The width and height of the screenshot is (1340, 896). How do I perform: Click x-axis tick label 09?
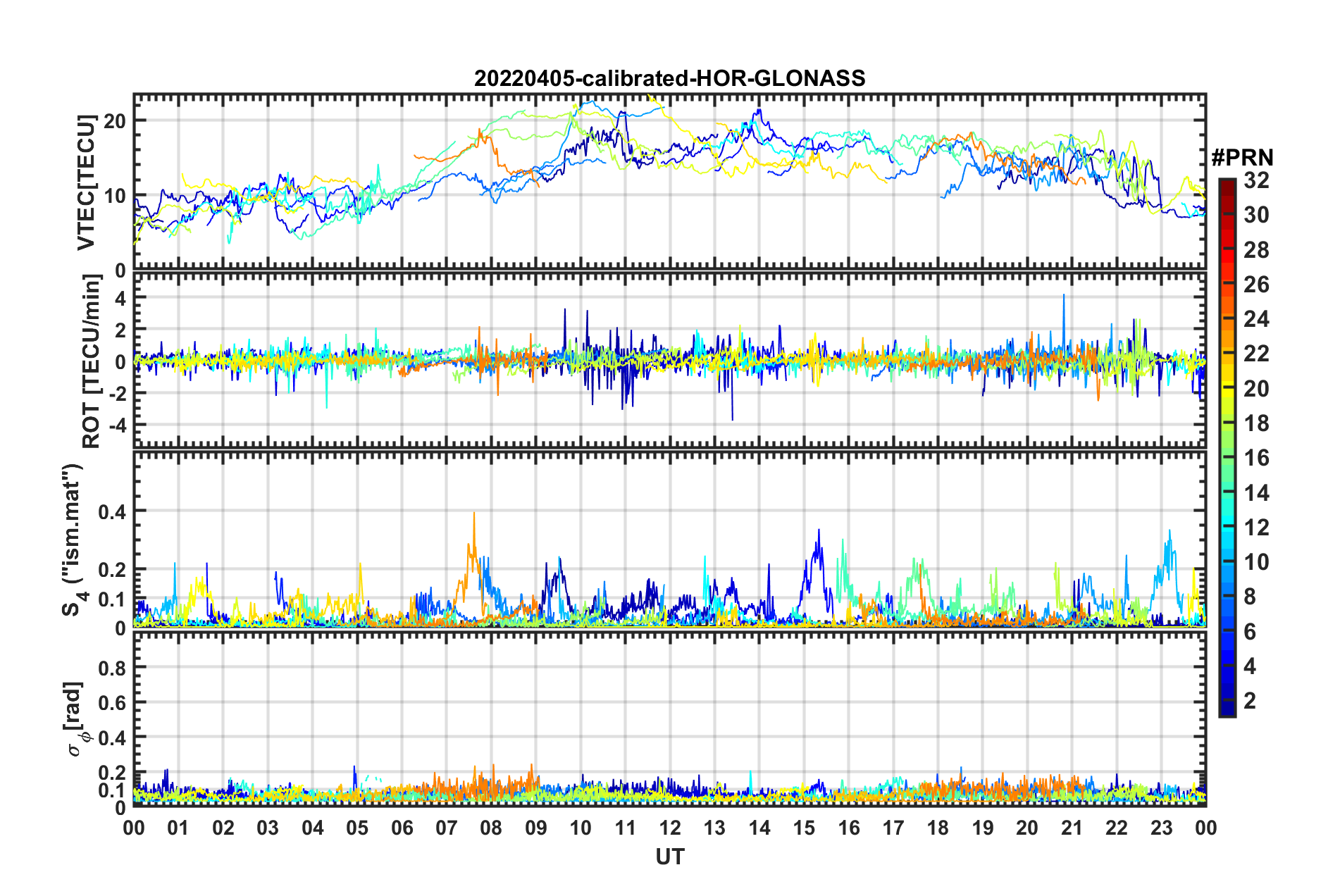(x=536, y=828)
